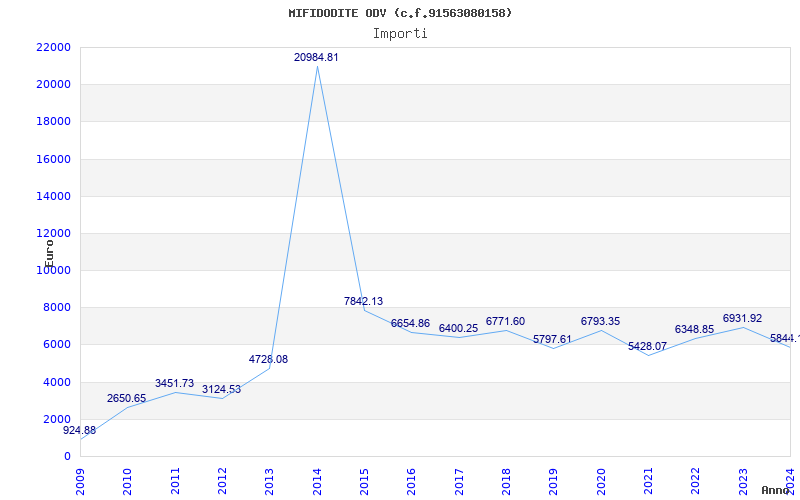800x500 pixels.
Task: Click the x-axis year 2019
Action: (554, 482)
